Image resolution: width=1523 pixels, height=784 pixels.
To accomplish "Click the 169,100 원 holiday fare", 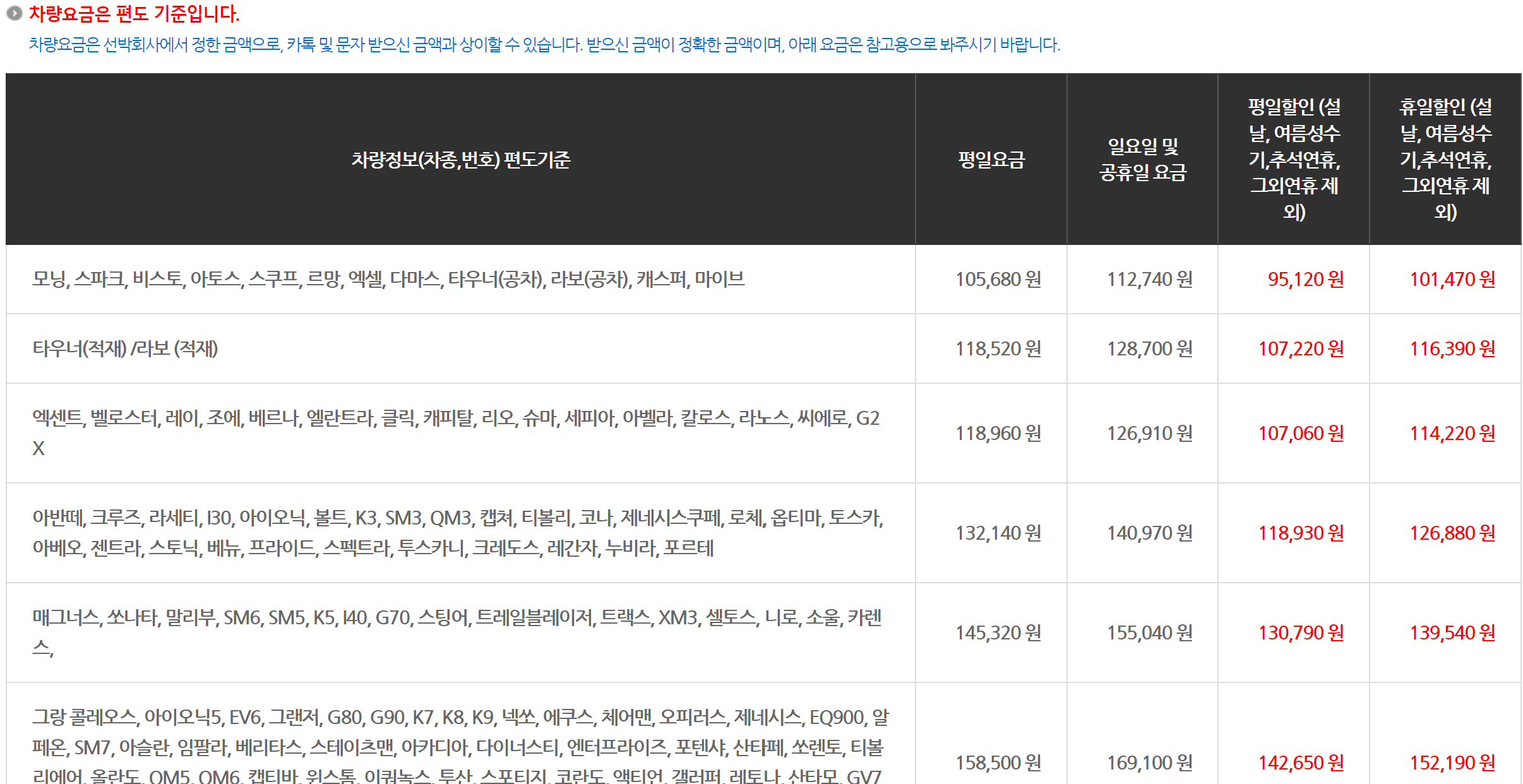I will 1149,763.
